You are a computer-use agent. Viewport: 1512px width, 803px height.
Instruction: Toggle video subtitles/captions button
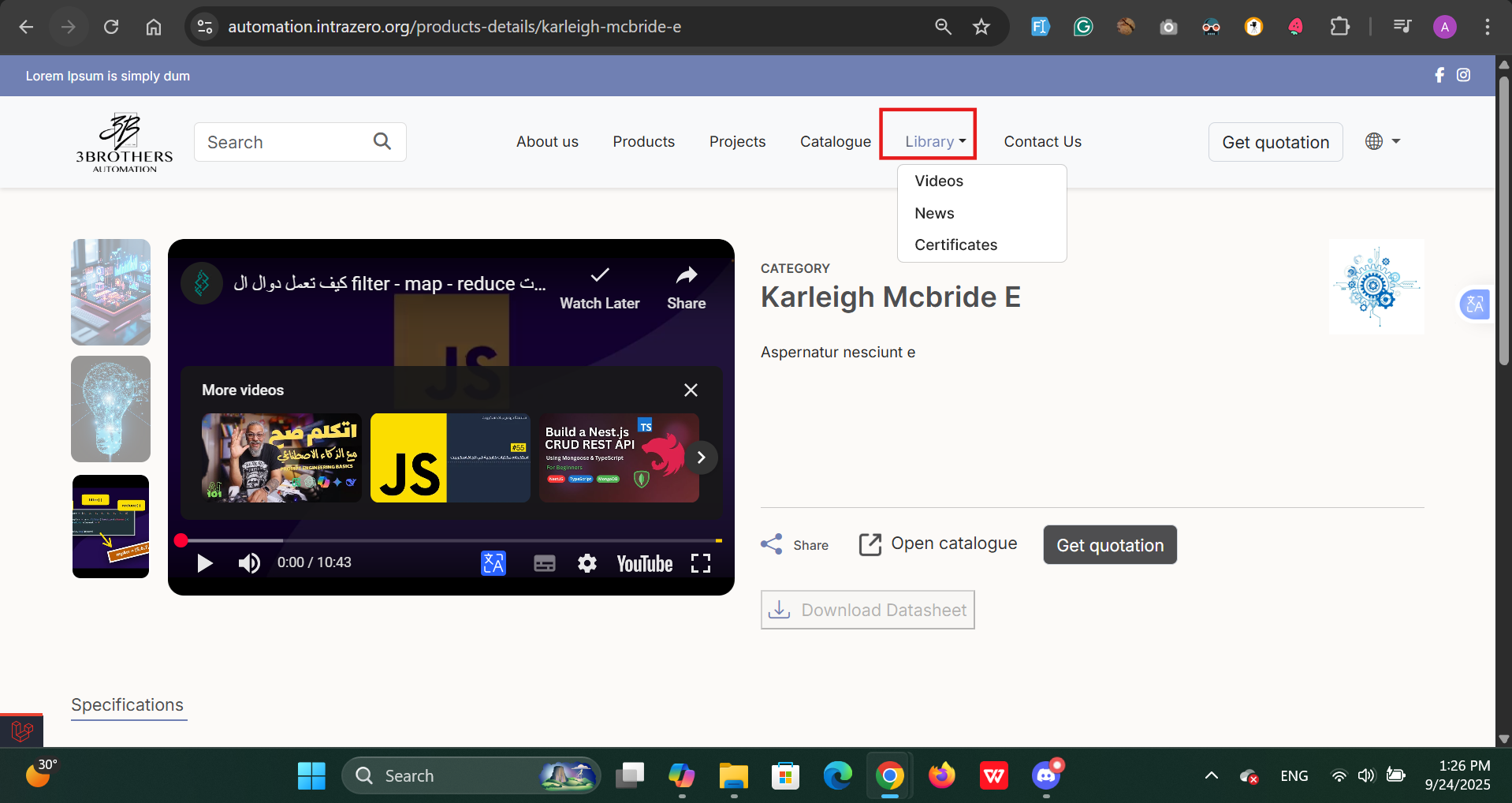544,563
